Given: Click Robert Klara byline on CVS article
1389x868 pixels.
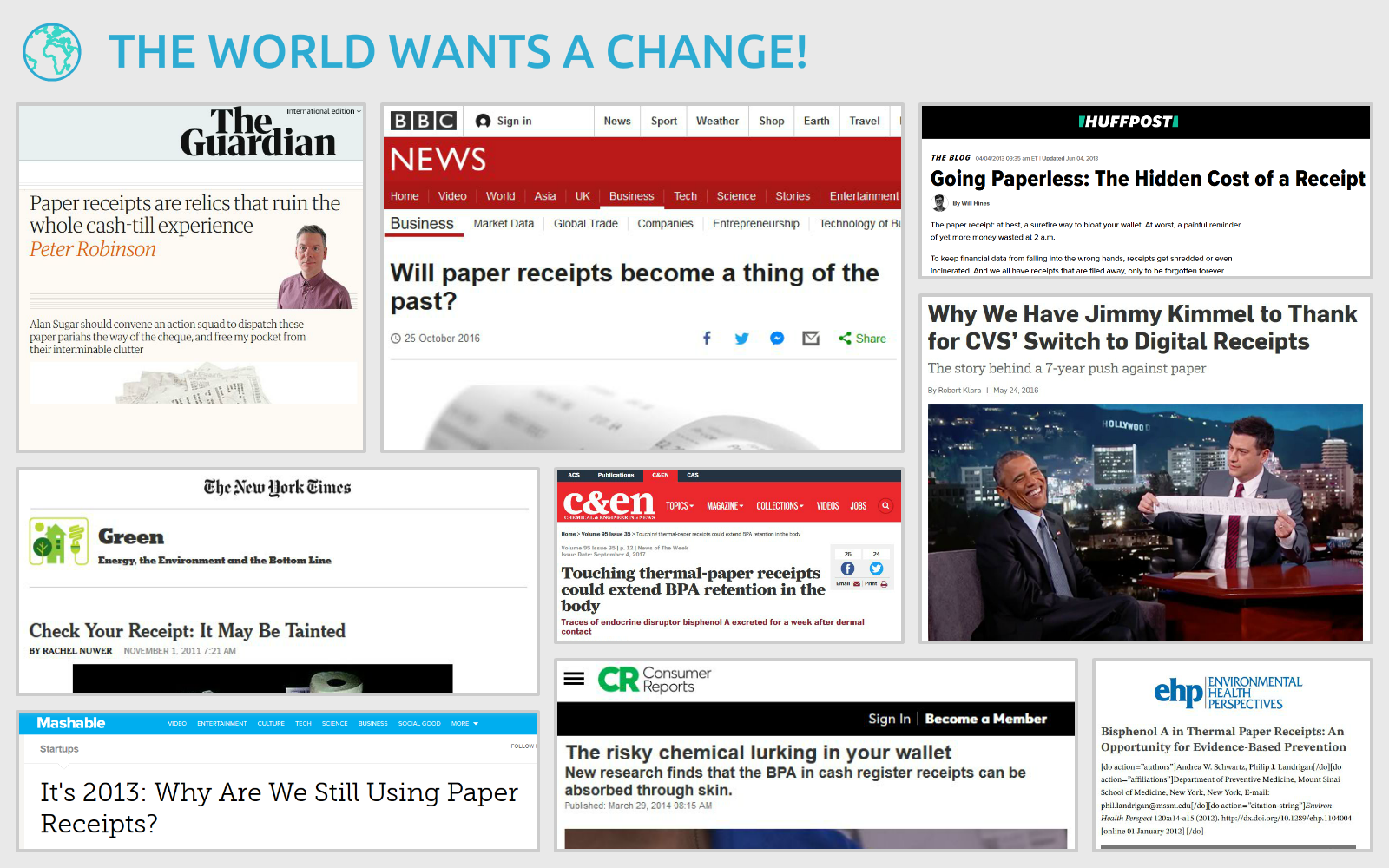Looking at the screenshot, I should pyautogui.click(x=959, y=391).
